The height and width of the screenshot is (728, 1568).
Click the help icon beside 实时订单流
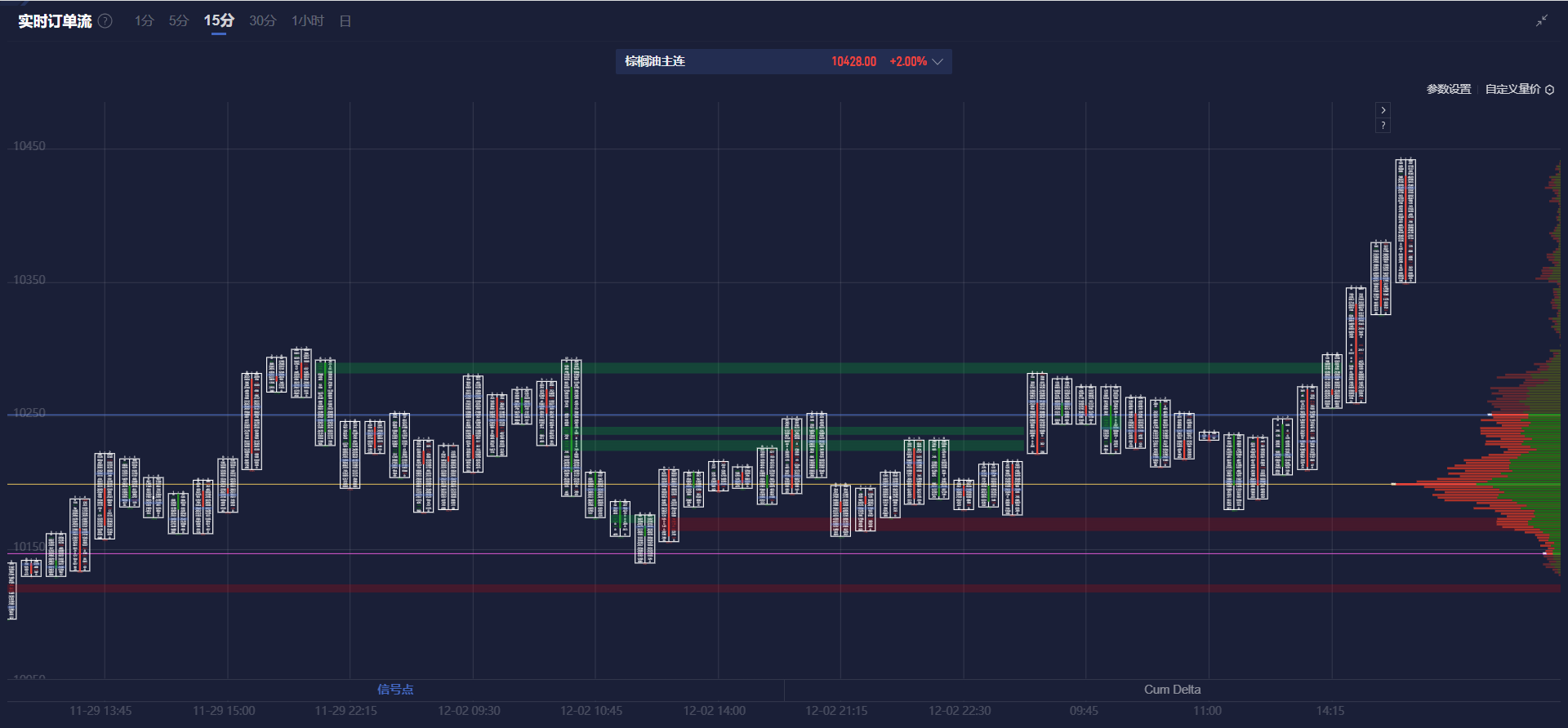105,21
